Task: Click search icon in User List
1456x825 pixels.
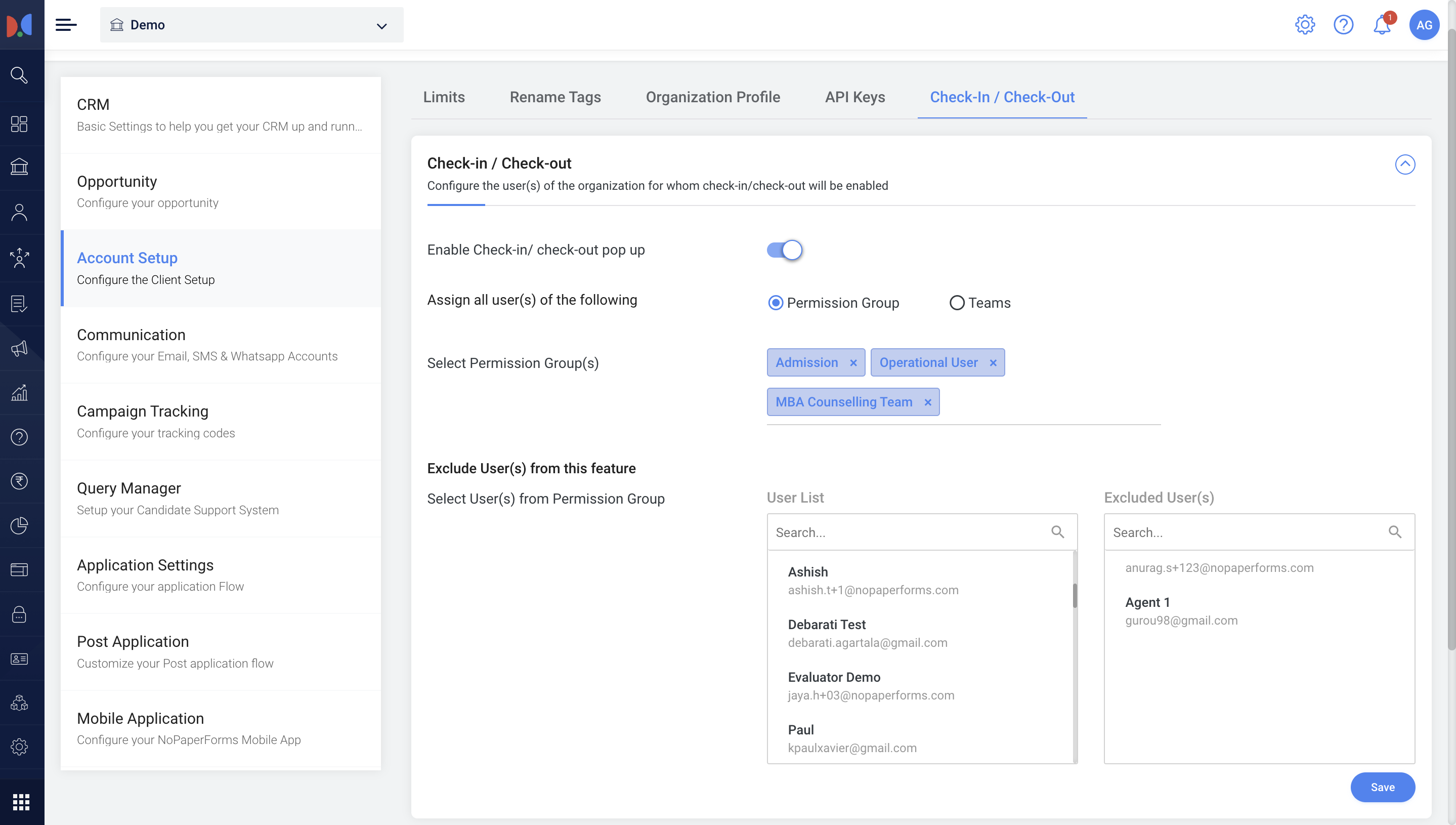Action: (x=1057, y=531)
